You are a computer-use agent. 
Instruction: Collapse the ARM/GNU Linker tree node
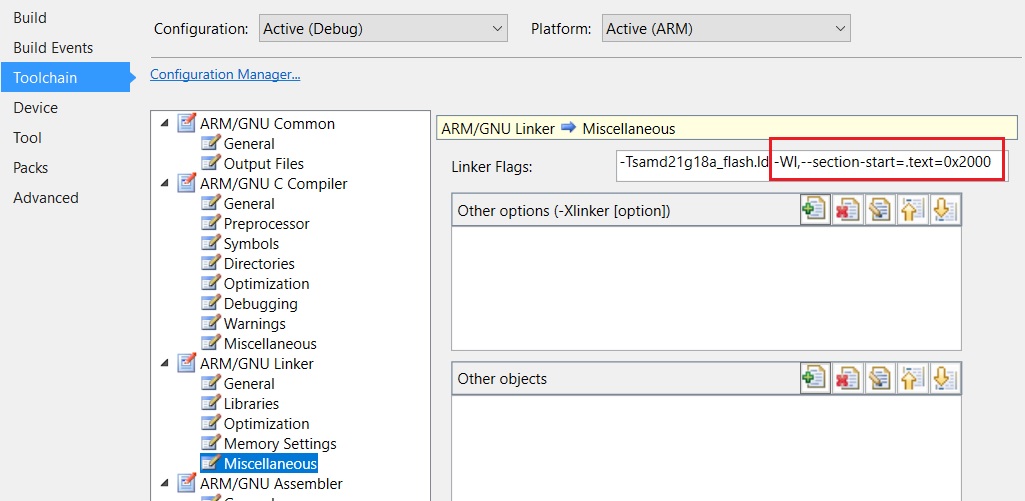pos(163,363)
